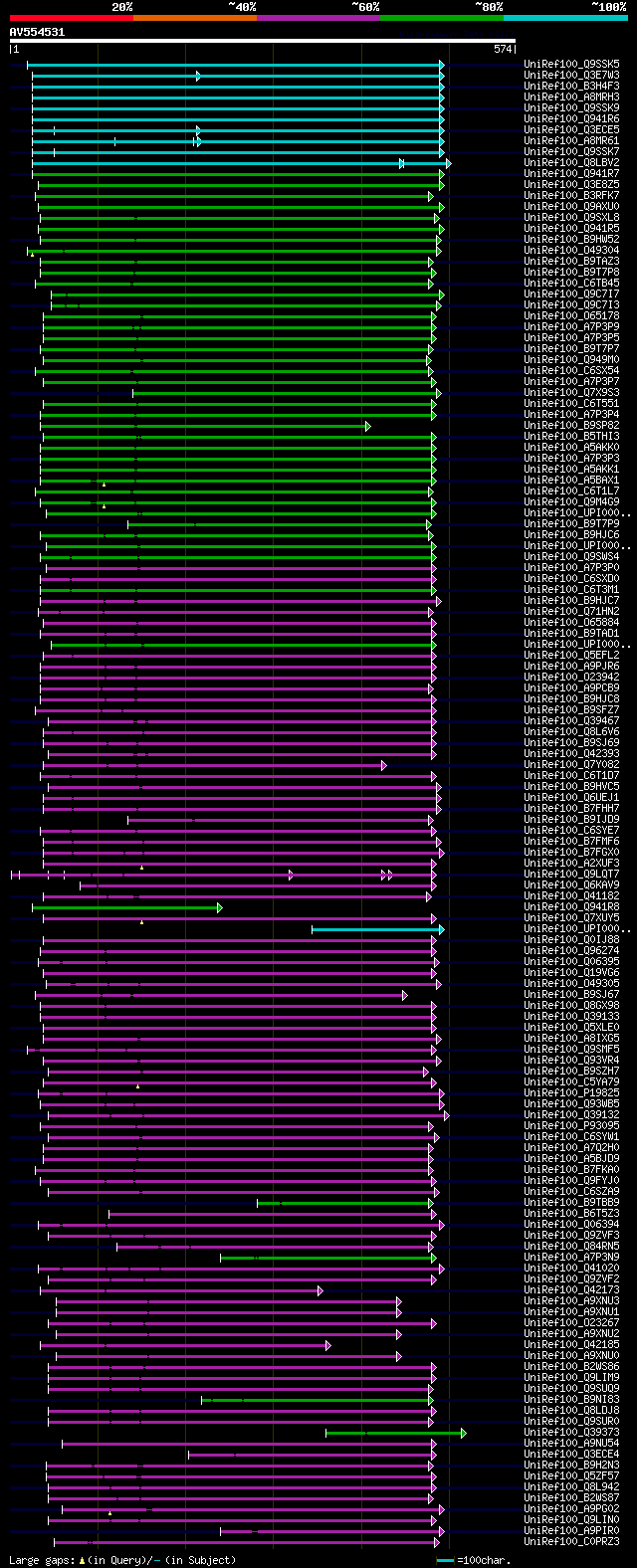Click label UniRef100_A9NU54
This screenshot has width=637, height=1568.
(x=571, y=1443)
